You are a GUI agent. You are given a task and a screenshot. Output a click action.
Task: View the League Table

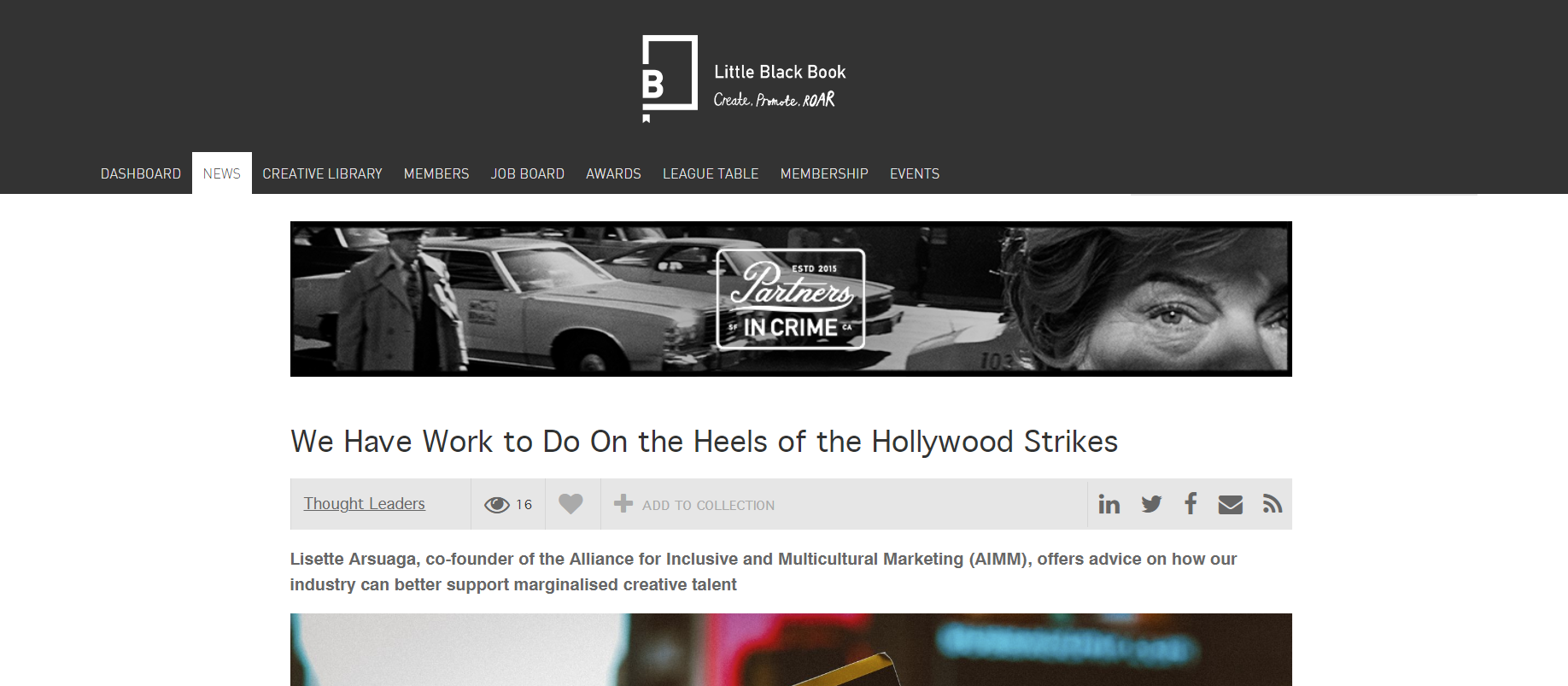(711, 173)
